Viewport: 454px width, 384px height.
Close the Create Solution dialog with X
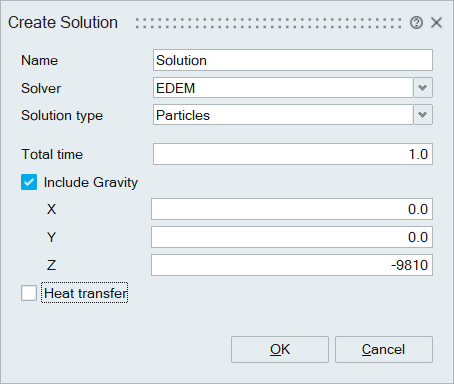coord(436,23)
